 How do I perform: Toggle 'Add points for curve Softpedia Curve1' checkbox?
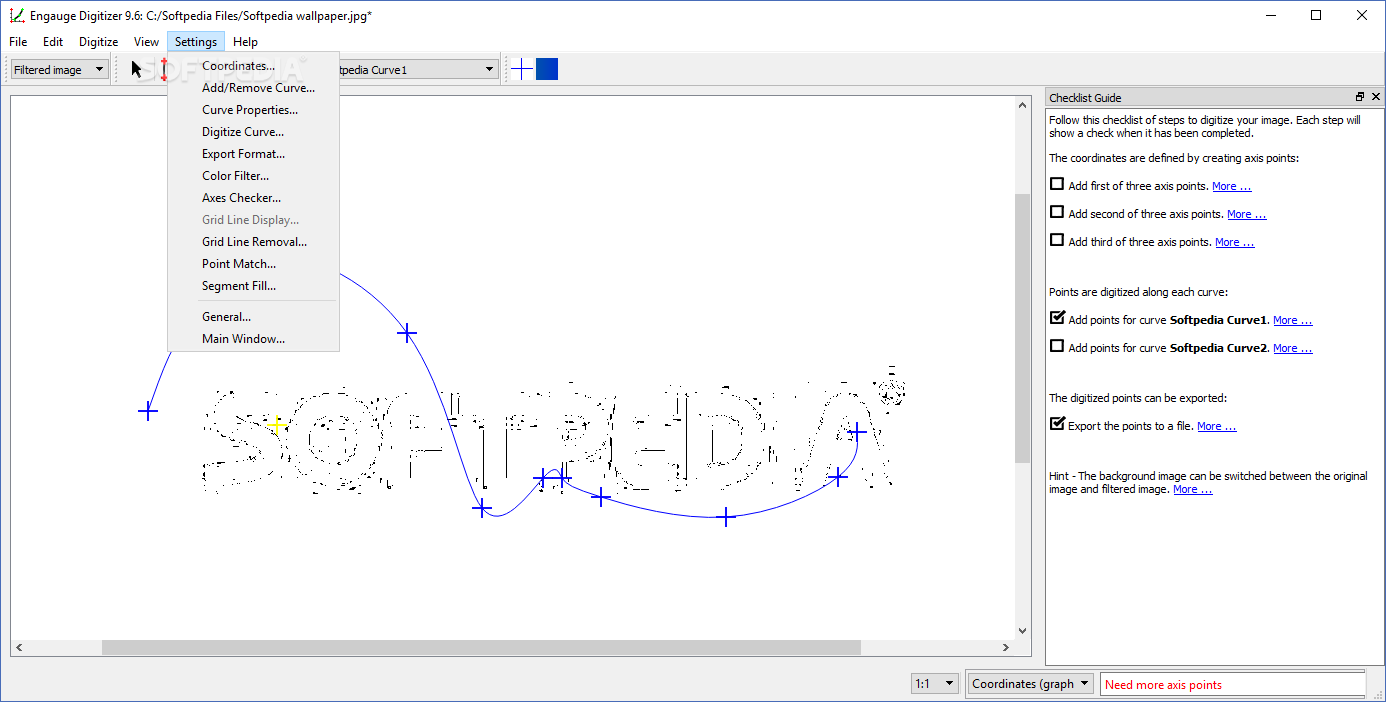(x=1057, y=318)
